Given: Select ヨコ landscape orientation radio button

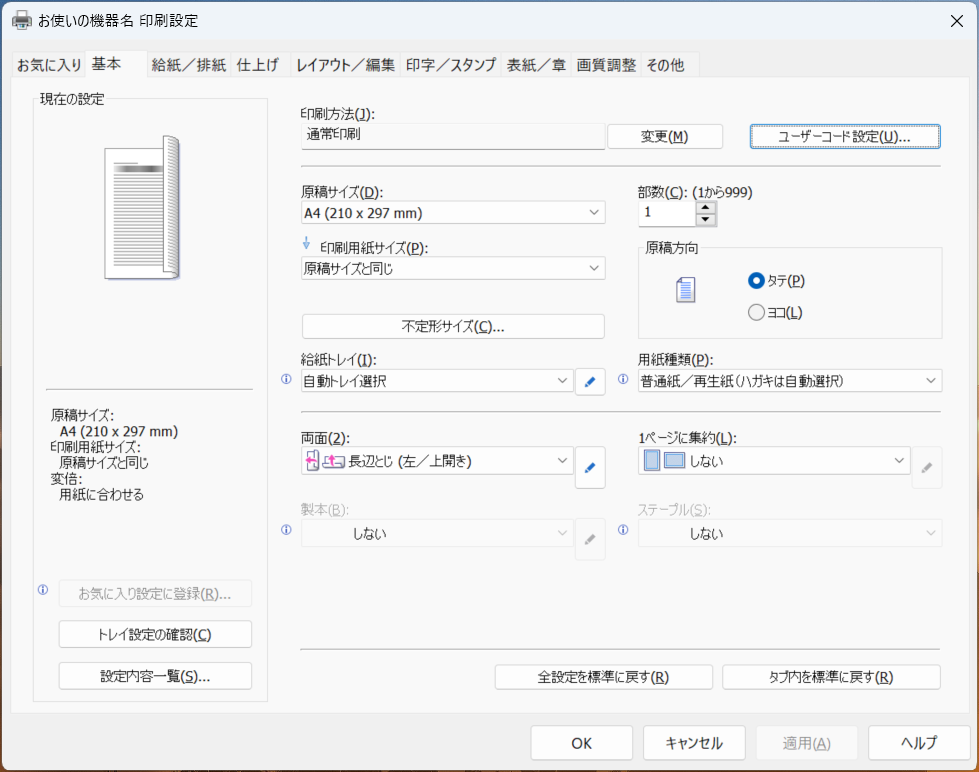Looking at the screenshot, I should [x=756, y=313].
